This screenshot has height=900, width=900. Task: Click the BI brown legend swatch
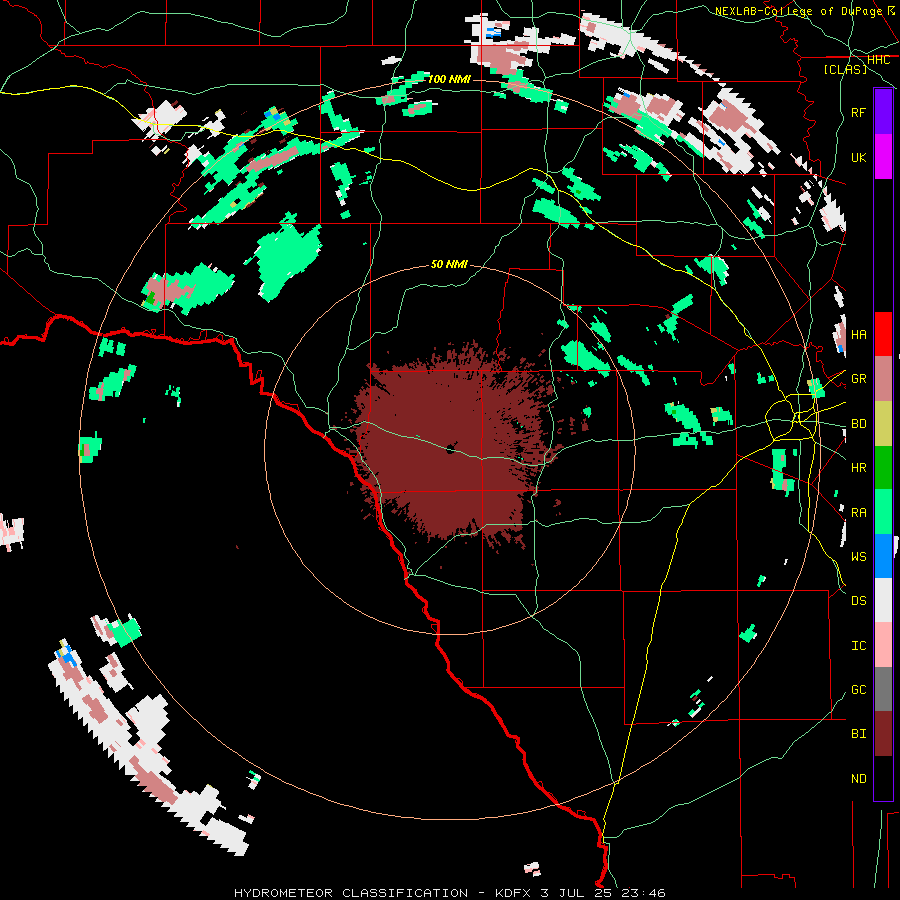pyautogui.click(x=883, y=734)
